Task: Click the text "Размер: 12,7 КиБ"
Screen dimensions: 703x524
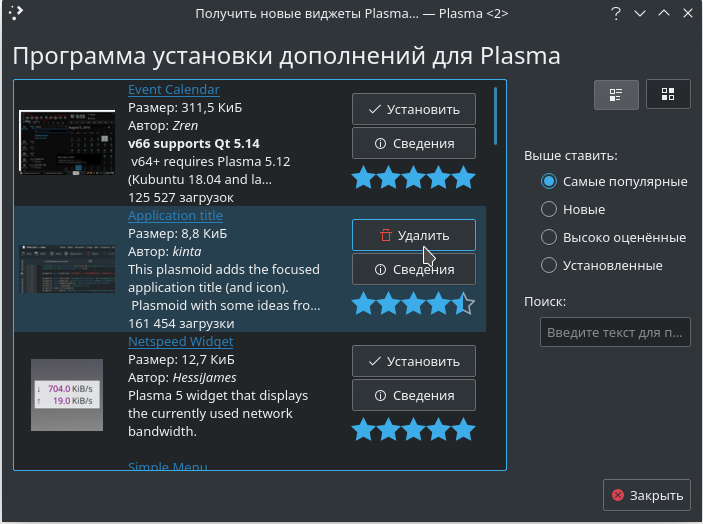Action: click(181, 359)
